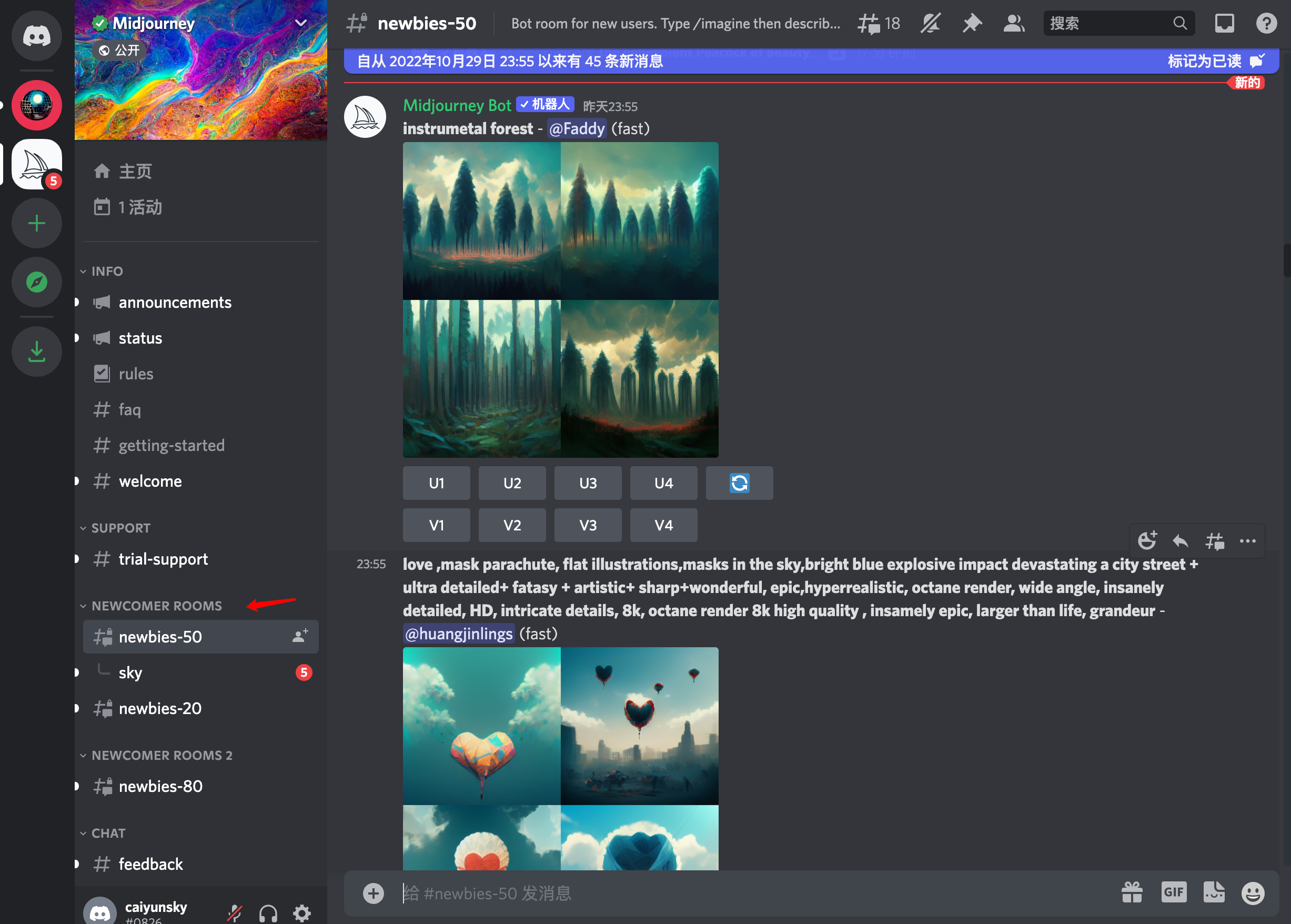Click the add a server plus icon
The height and width of the screenshot is (924, 1291).
pos(36,223)
